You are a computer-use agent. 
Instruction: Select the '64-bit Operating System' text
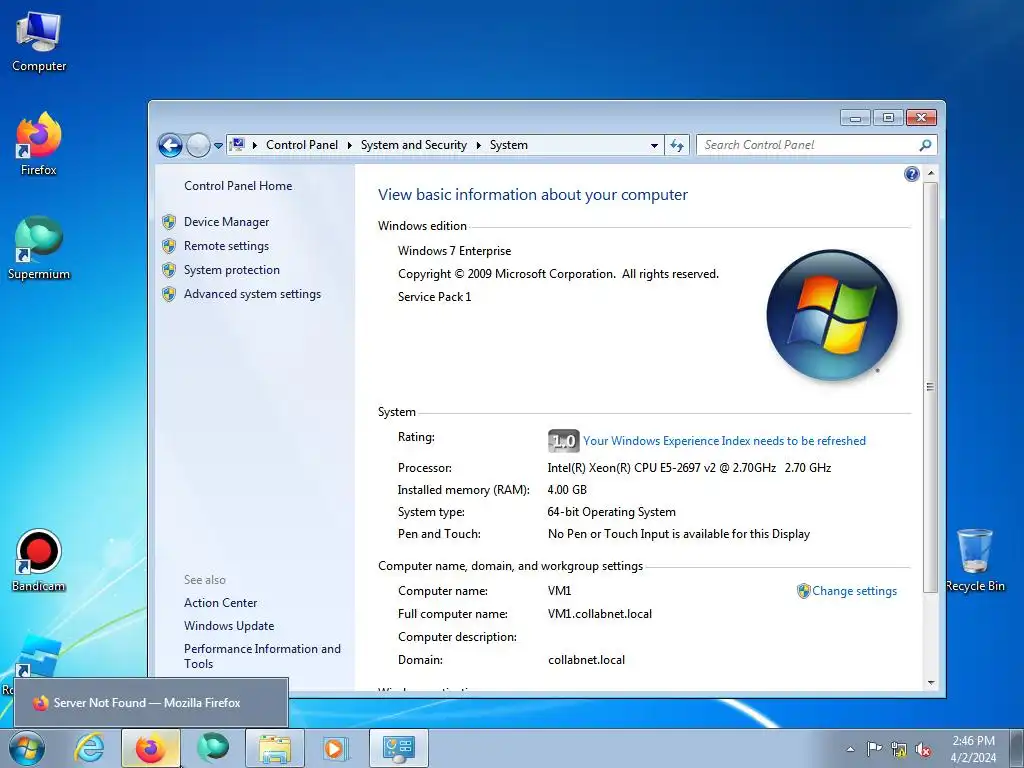click(611, 512)
